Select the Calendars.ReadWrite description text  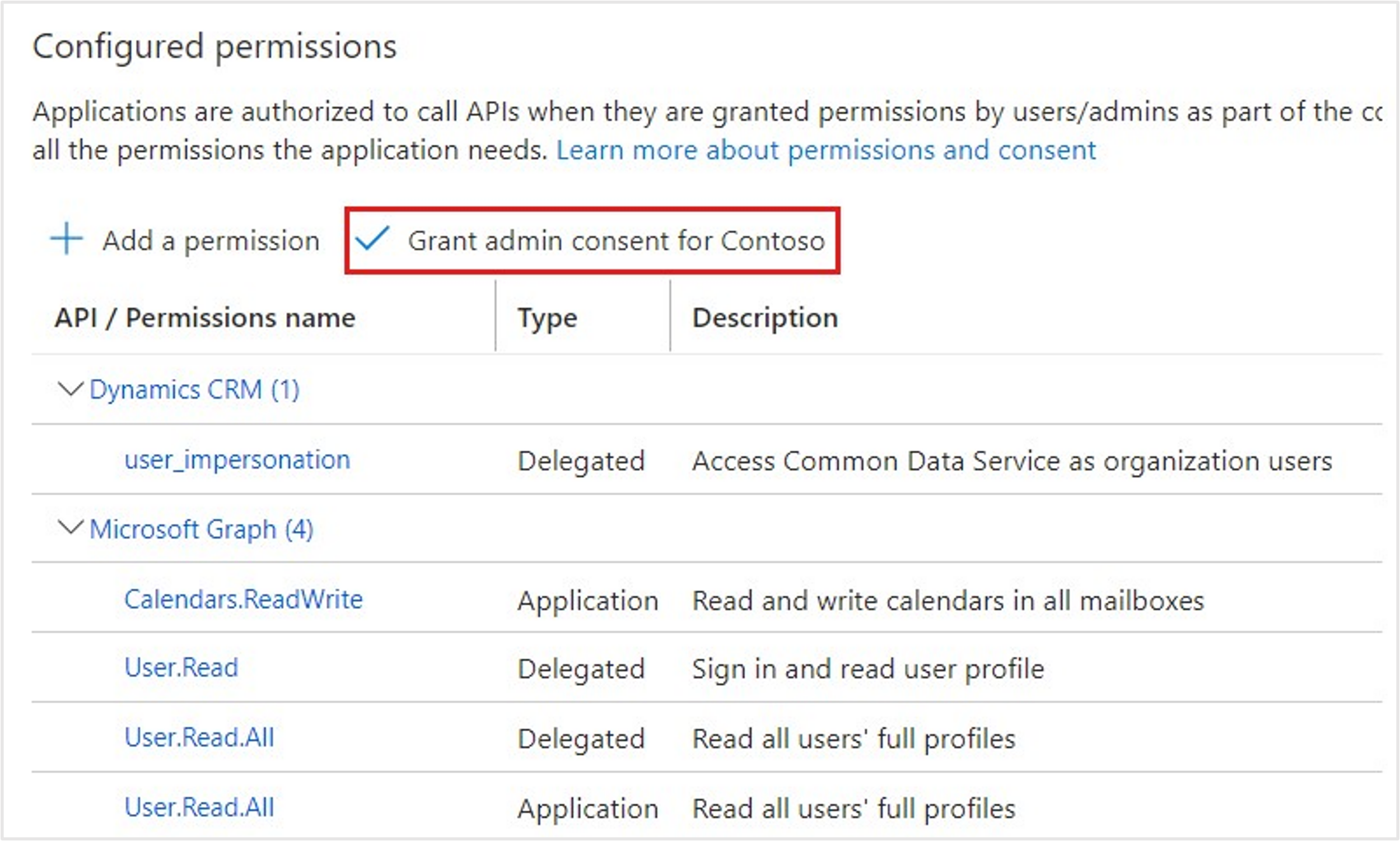pyautogui.click(x=948, y=601)
